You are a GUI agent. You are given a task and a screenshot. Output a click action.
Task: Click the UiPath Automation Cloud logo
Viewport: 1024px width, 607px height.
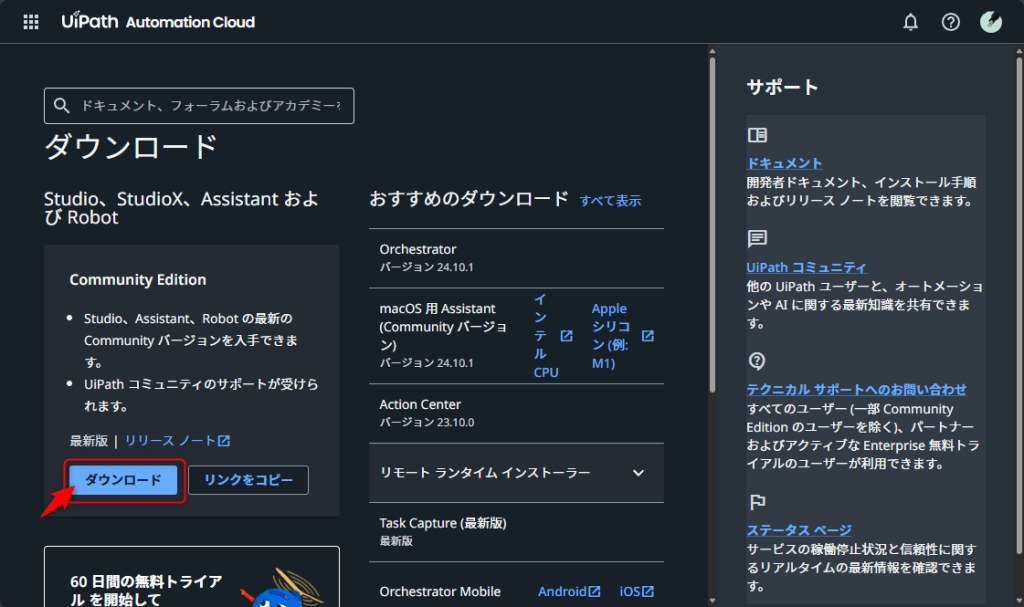[158, 22]
